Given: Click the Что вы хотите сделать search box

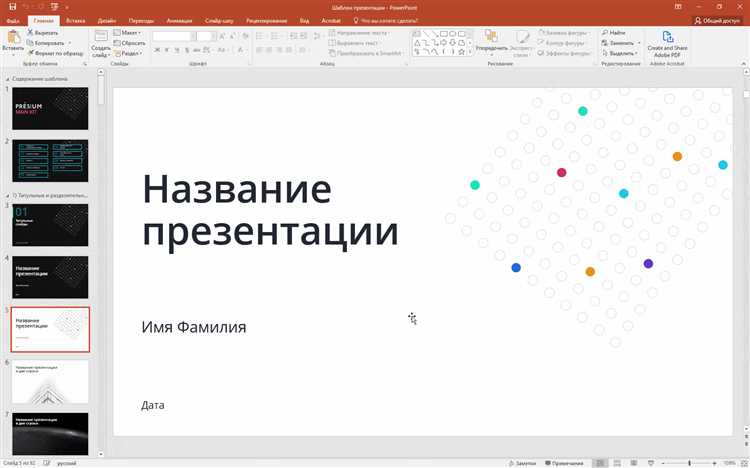Looking at the screenshot, I should (x=386, y=21).
